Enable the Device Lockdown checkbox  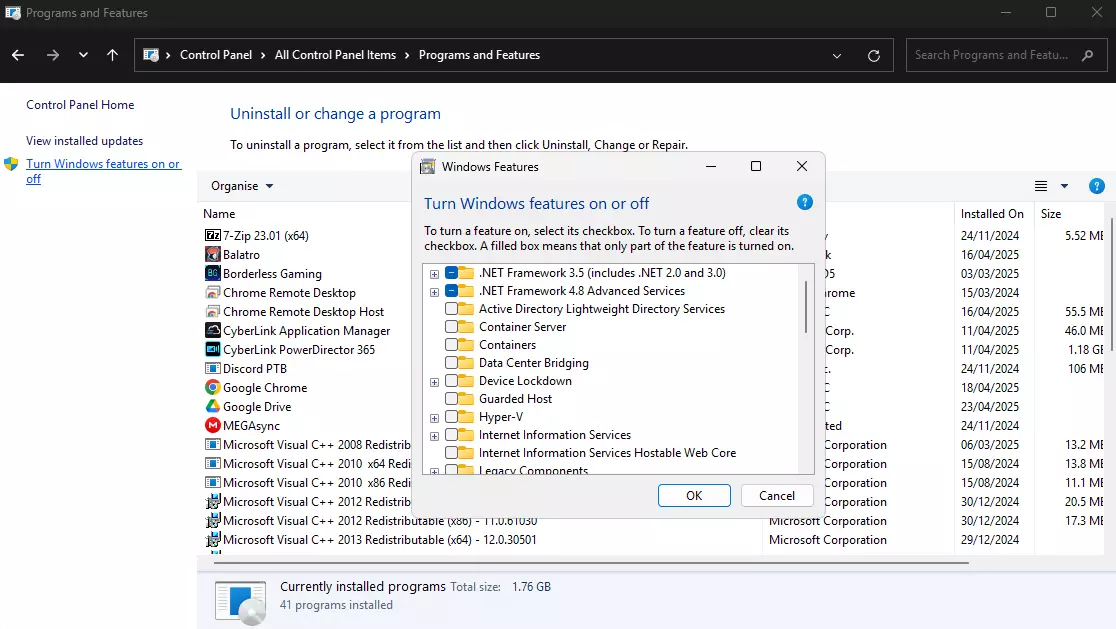[x=451, y=381]
